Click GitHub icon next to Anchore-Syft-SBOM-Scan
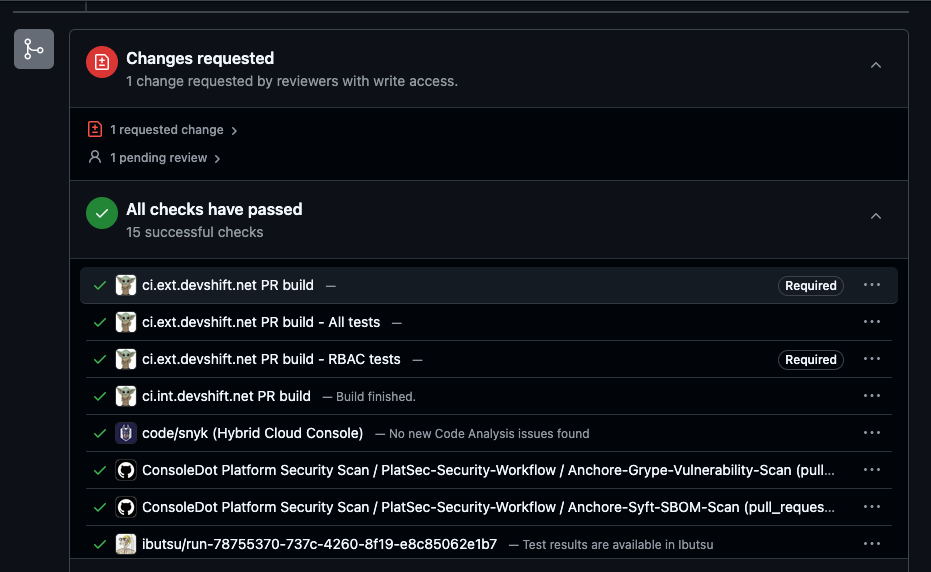This screenshot has width=931, height=572. 126,507
